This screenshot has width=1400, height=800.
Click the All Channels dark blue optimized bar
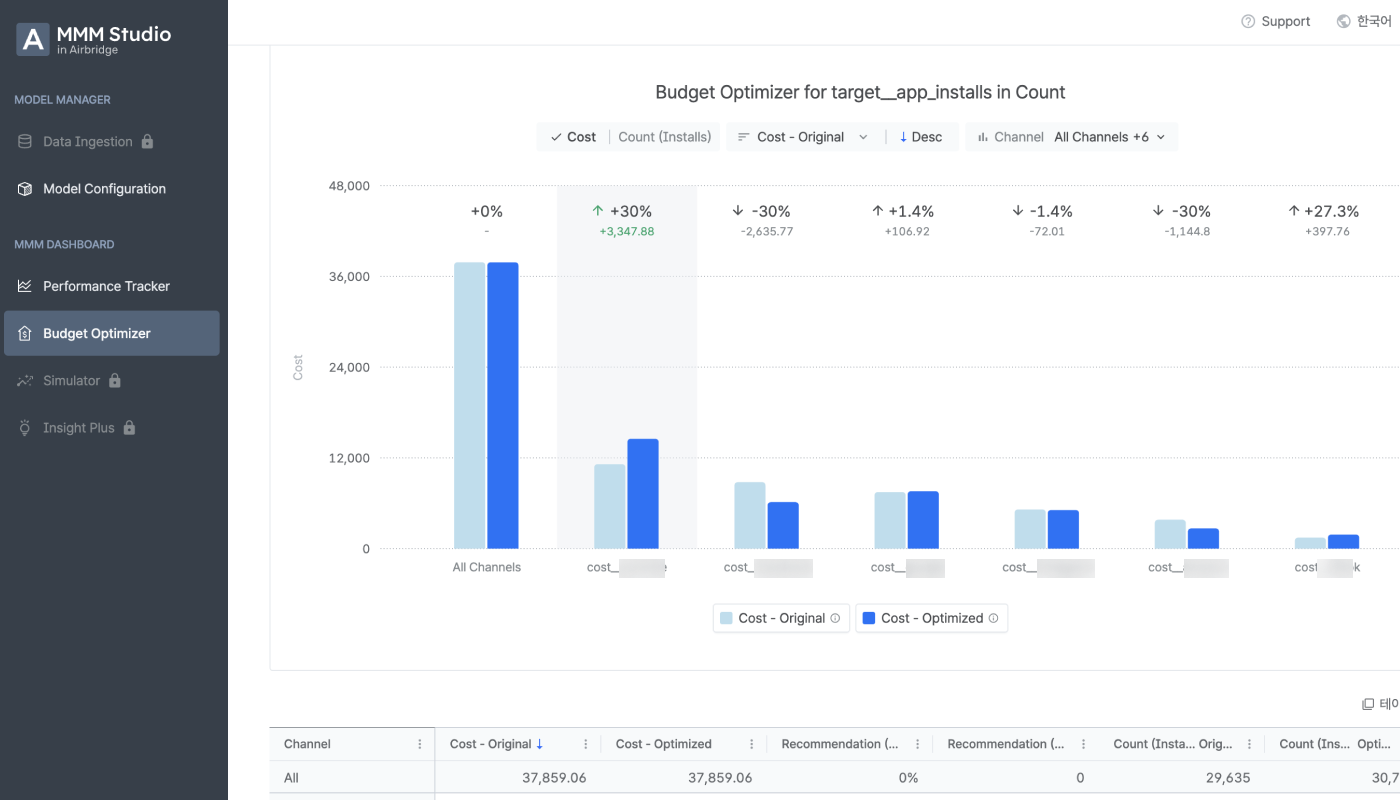point(503,405)
